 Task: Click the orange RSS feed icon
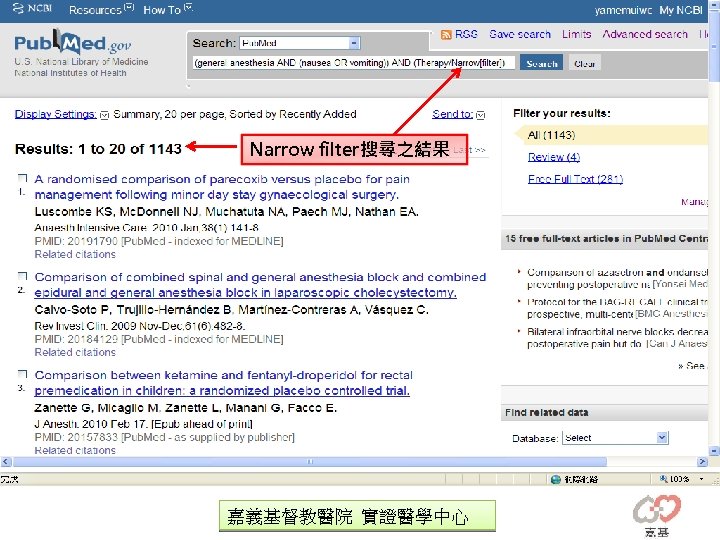coord(446,34)
